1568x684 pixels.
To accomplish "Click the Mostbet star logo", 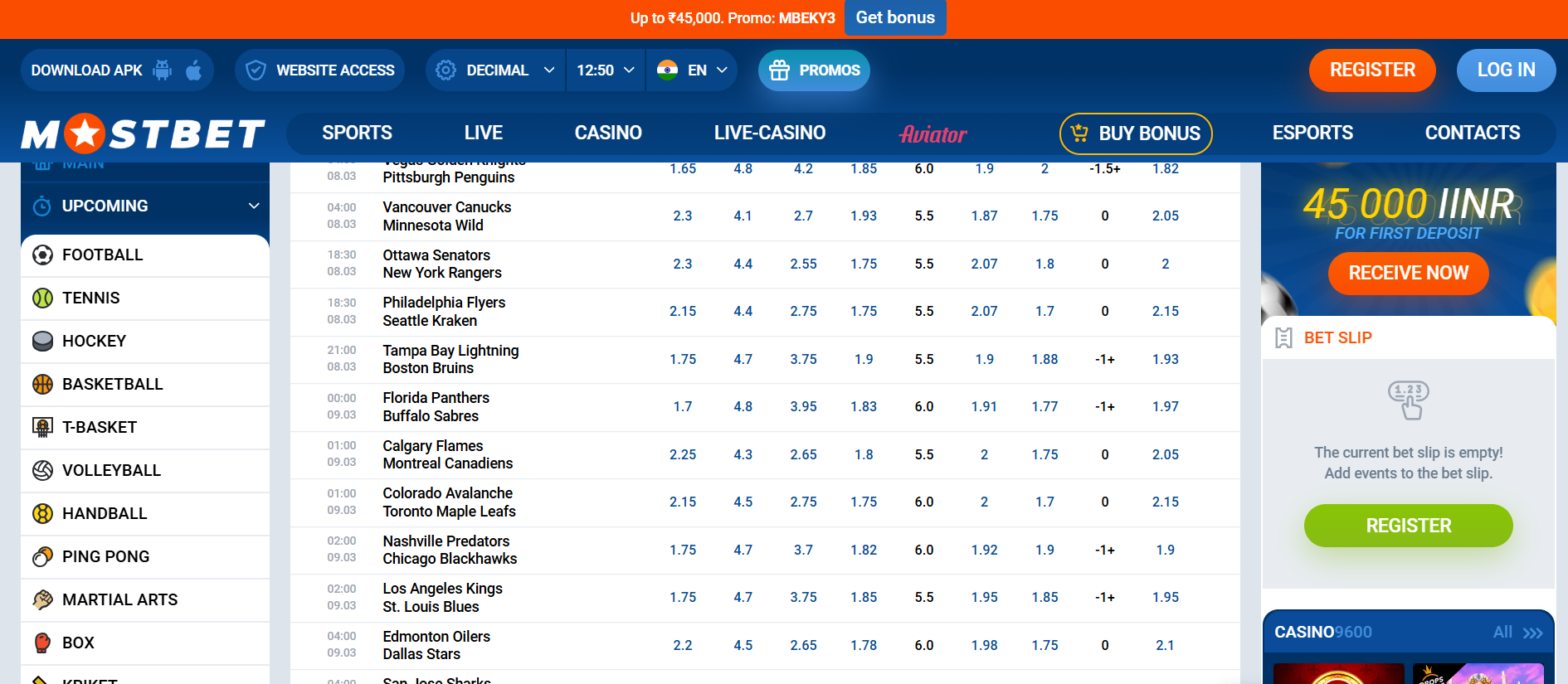I will point(84,133).
